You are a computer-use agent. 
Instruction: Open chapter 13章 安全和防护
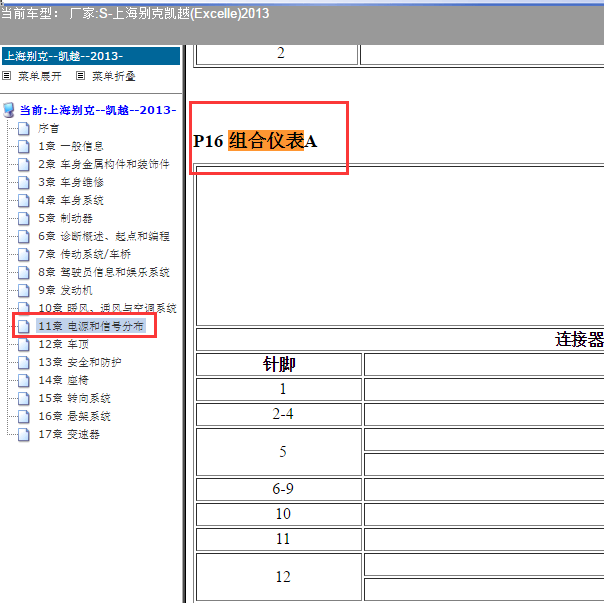pyautogui.click(x=80, y=362)
